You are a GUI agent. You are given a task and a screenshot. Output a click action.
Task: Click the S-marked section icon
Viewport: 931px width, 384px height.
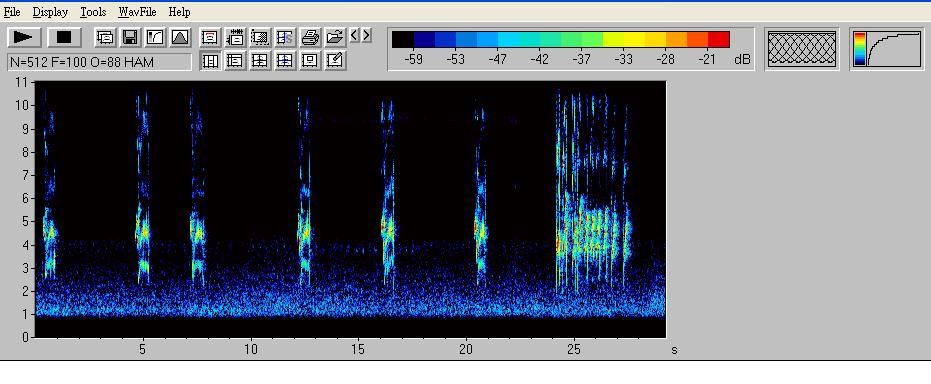click(x=285, y=37)
